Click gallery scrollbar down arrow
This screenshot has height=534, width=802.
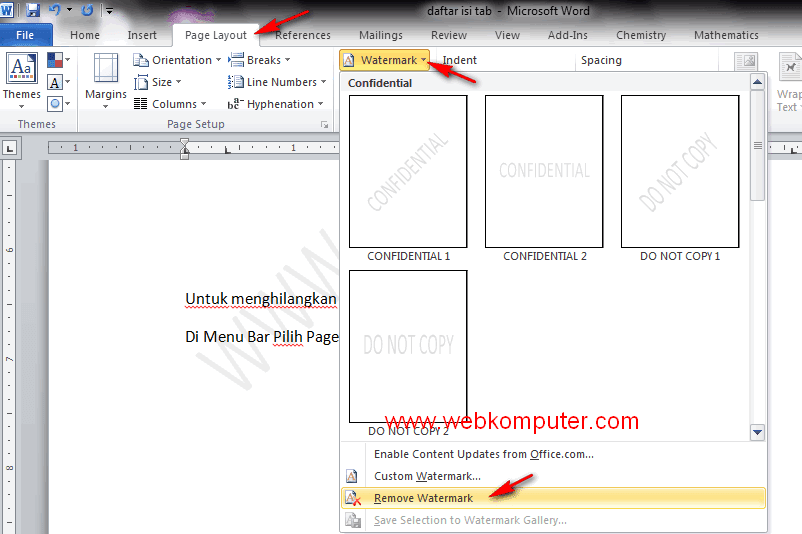(x=758, y=432)
